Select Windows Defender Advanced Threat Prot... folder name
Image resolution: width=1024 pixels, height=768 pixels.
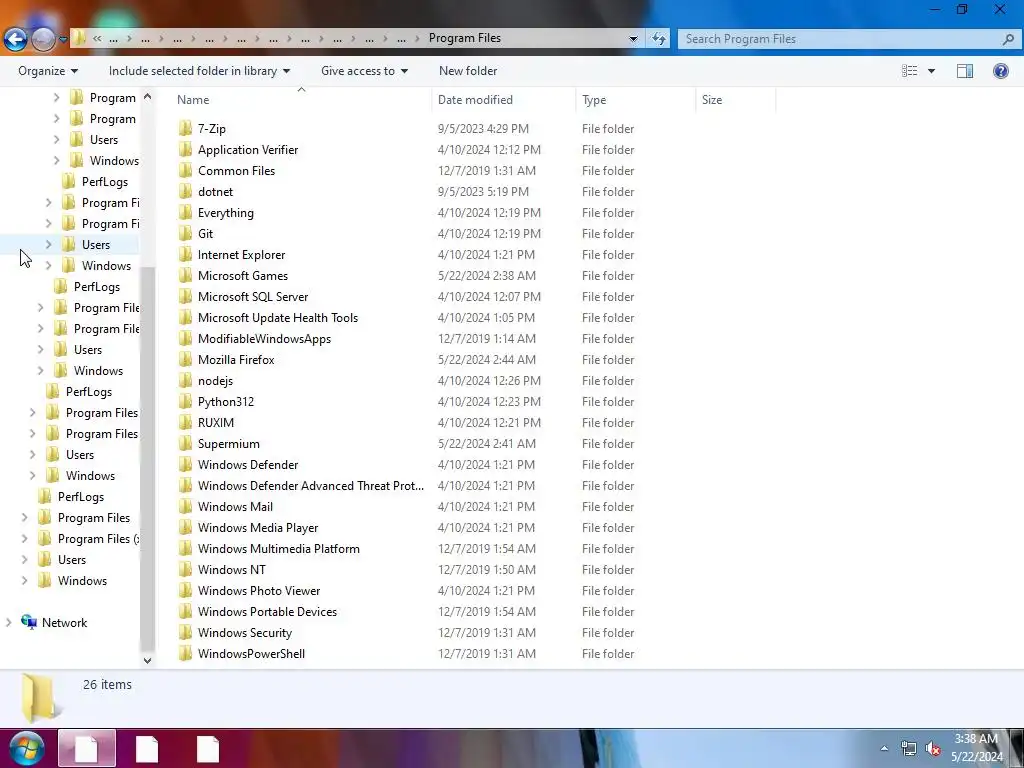click(311, 485)
